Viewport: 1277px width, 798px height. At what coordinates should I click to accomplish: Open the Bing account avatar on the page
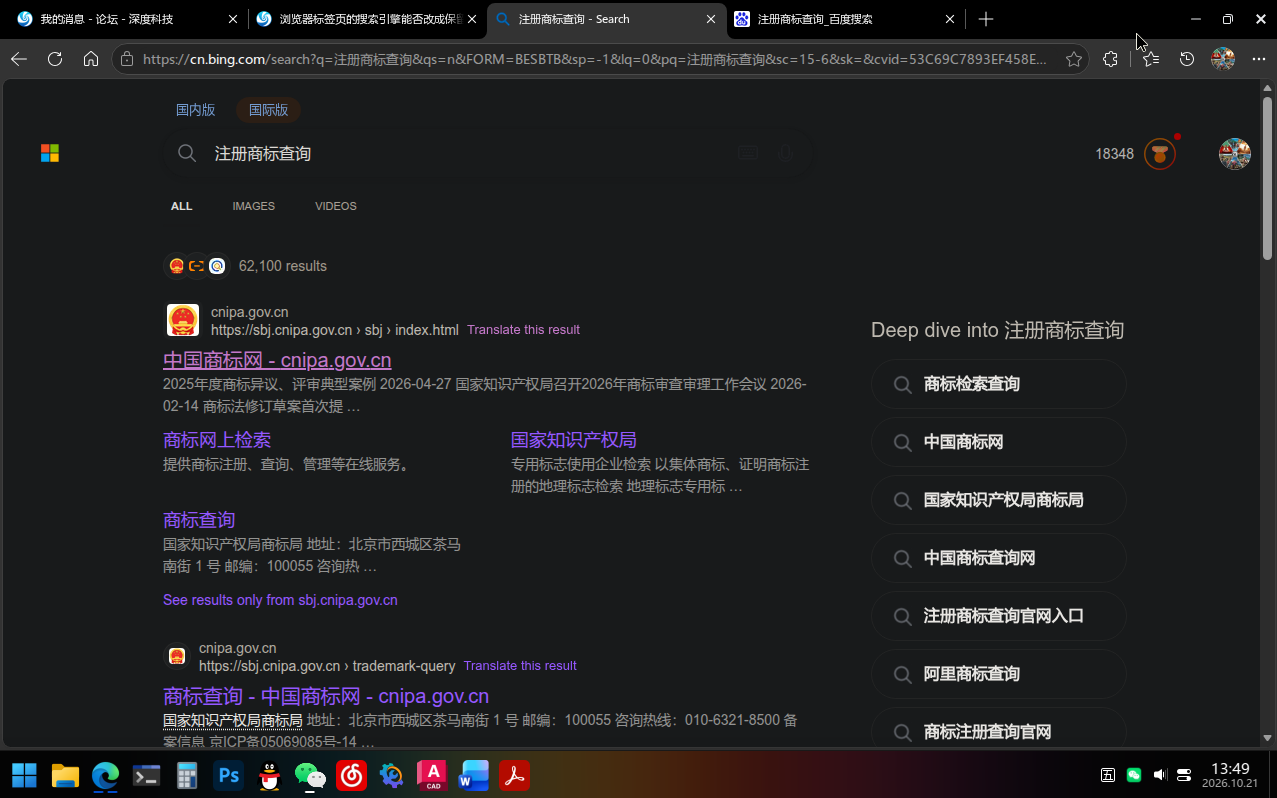click(1235, 154)
